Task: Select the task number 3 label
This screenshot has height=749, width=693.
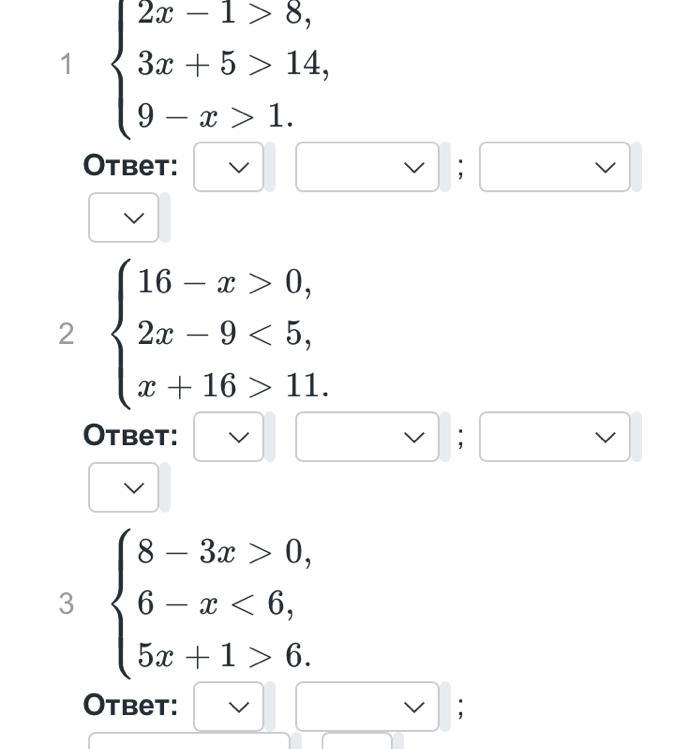Action: pos(66,603)
